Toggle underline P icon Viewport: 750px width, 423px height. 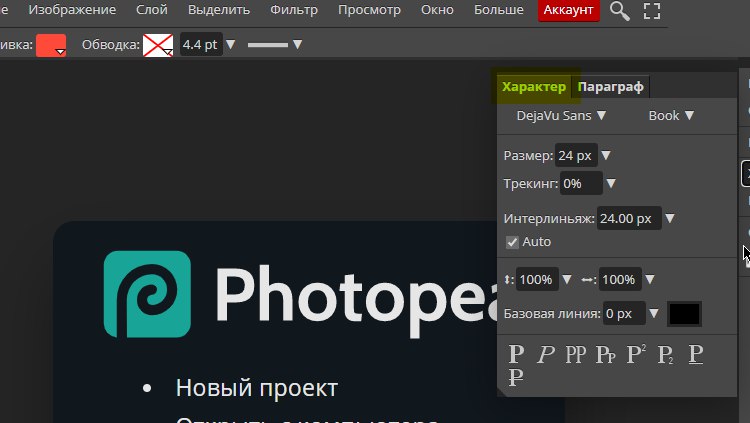point(695,355)
